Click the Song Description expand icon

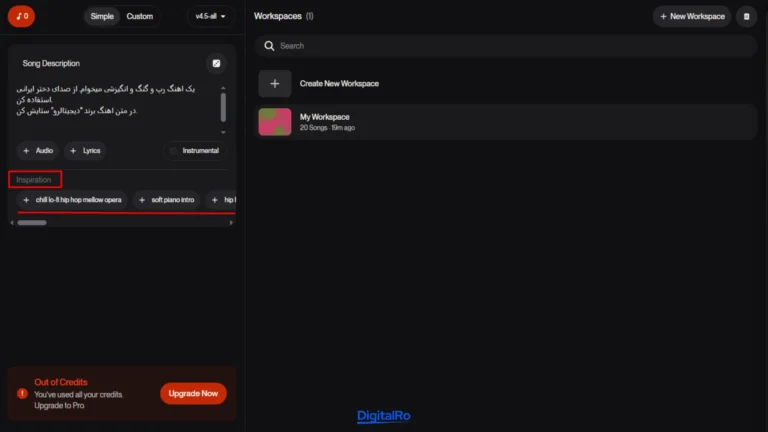[216, 63]
